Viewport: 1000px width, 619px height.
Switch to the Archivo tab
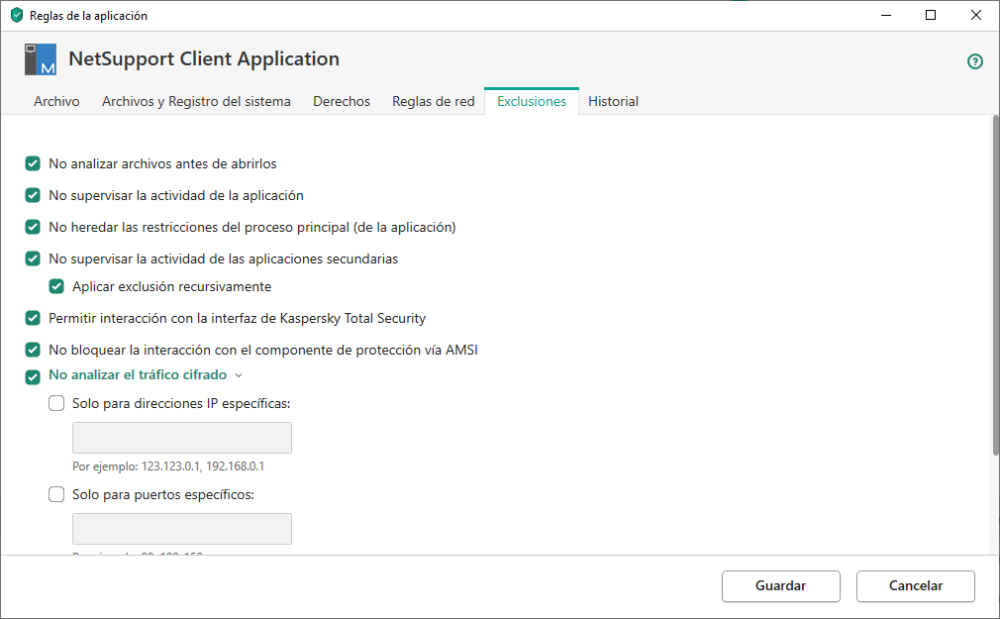pos(57,101)
